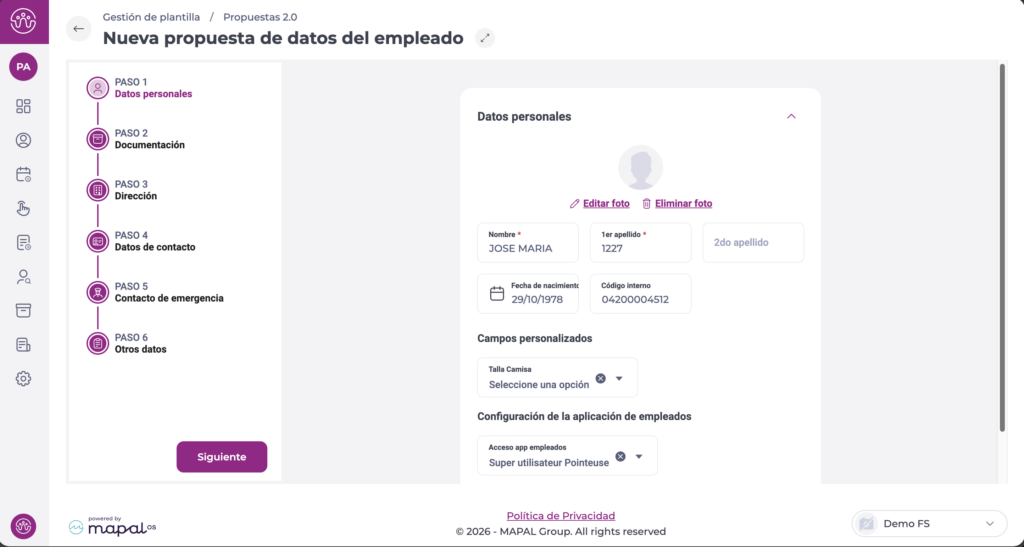Open the dashboard grid icon in sidebar
Screen dimensions: 1024x547
[x=23, y=106]
